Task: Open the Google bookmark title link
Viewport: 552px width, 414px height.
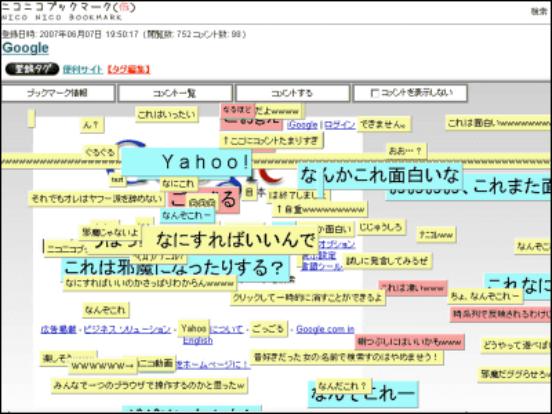Action: coord(25,48)
